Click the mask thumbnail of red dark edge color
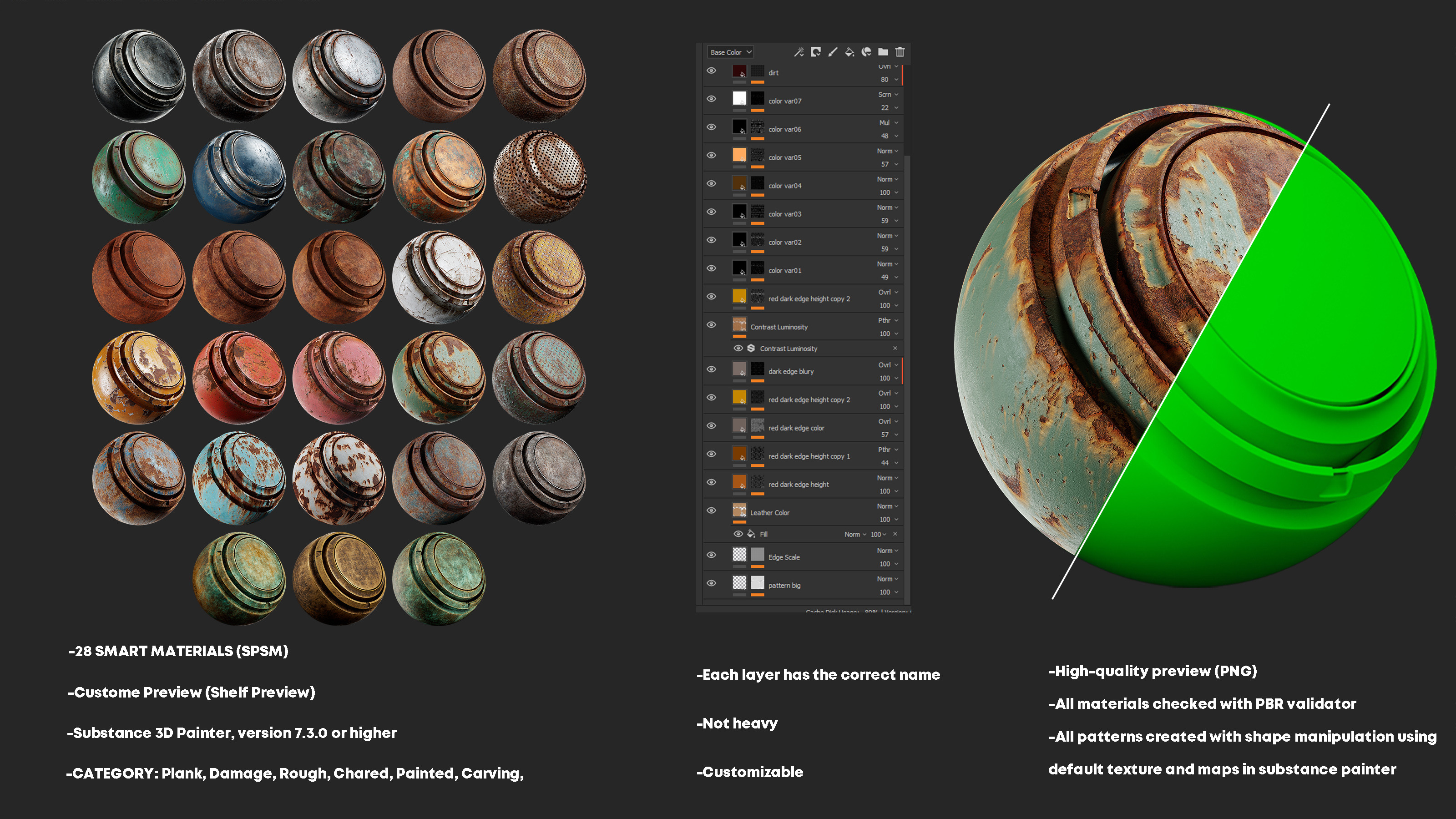The height and width of the screenshot is (819, 1456). pos(758,425)
